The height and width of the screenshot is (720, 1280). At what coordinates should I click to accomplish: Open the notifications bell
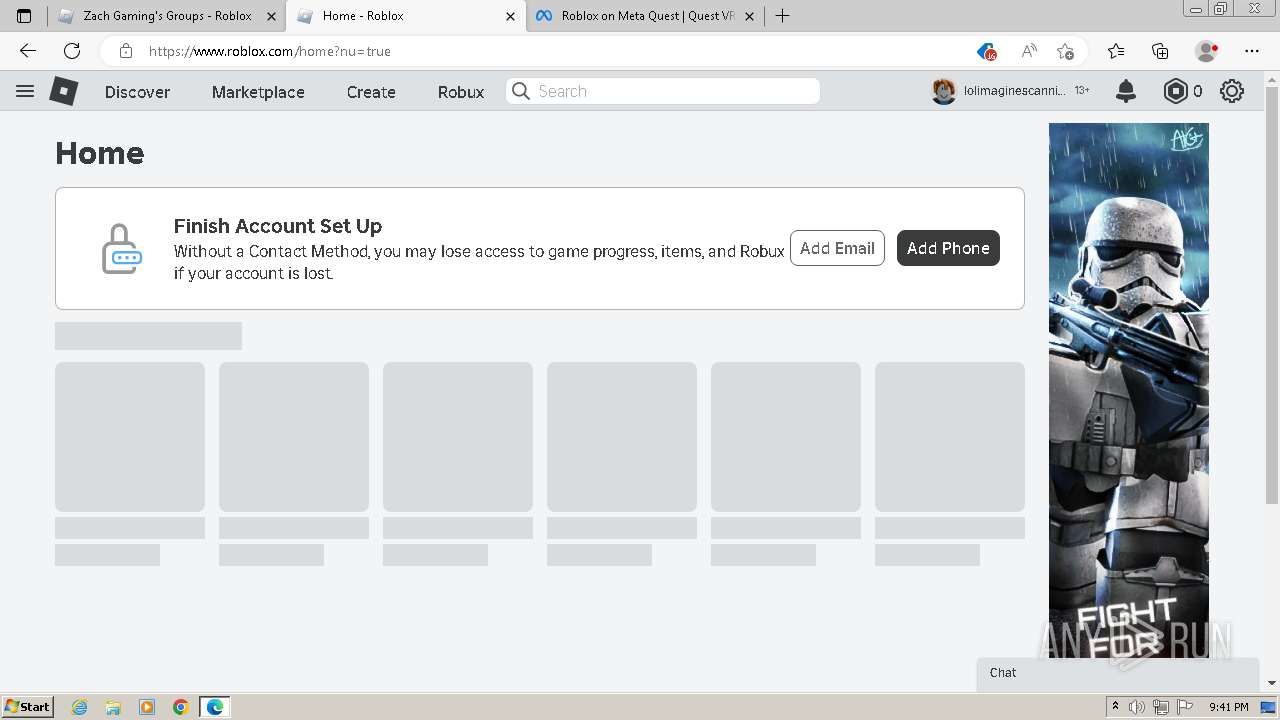point(1126,91)
